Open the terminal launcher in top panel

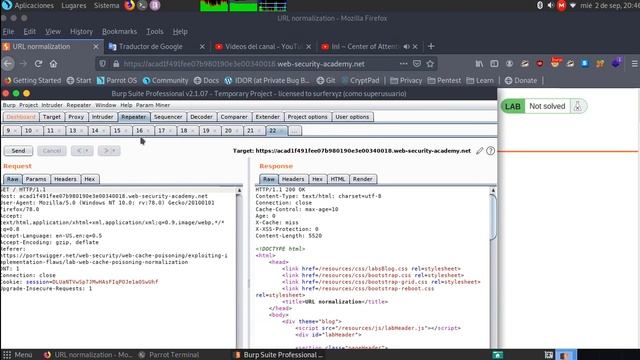(142, 5)
